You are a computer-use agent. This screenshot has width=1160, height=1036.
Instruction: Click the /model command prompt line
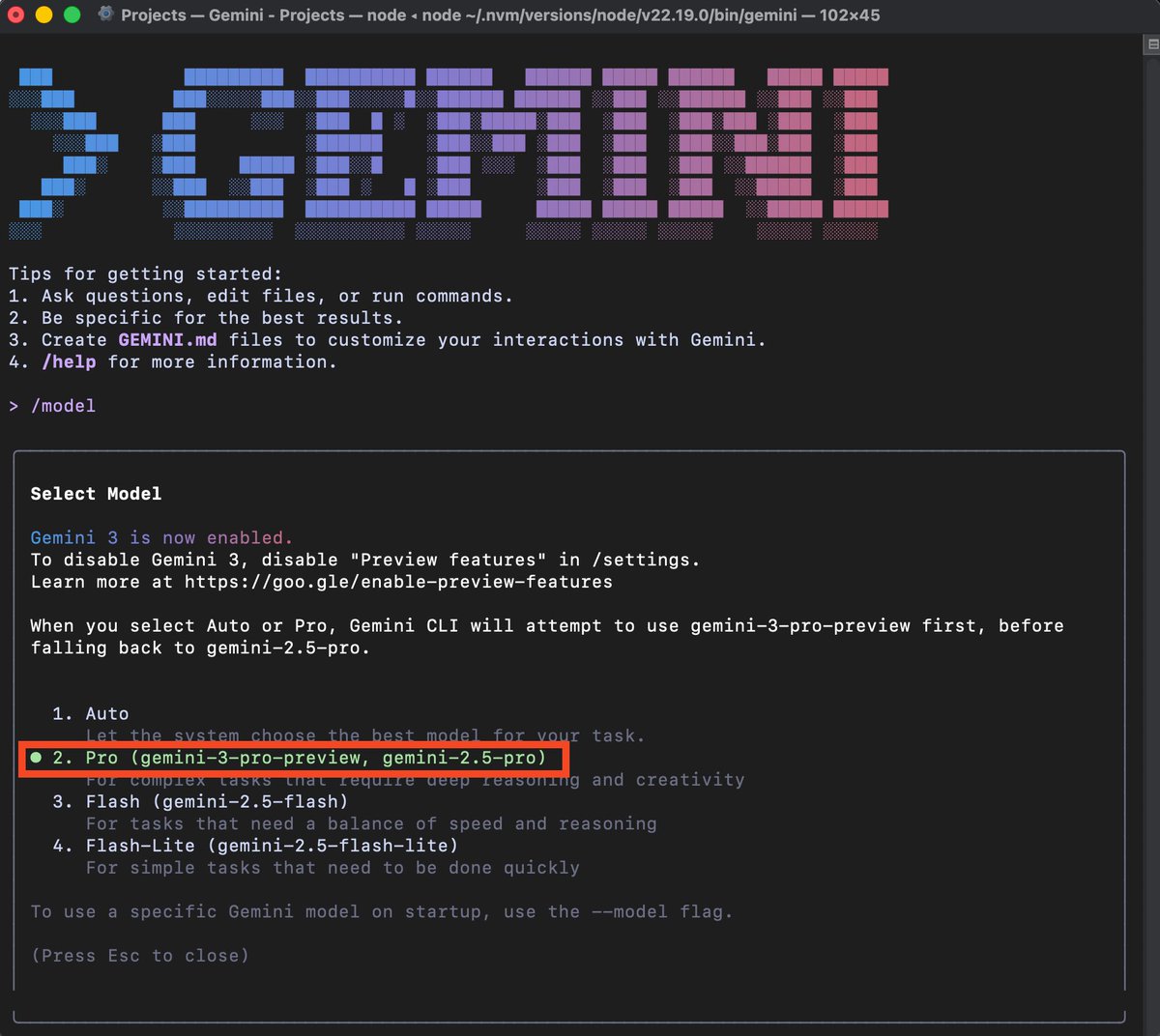(x=53, y=406)
